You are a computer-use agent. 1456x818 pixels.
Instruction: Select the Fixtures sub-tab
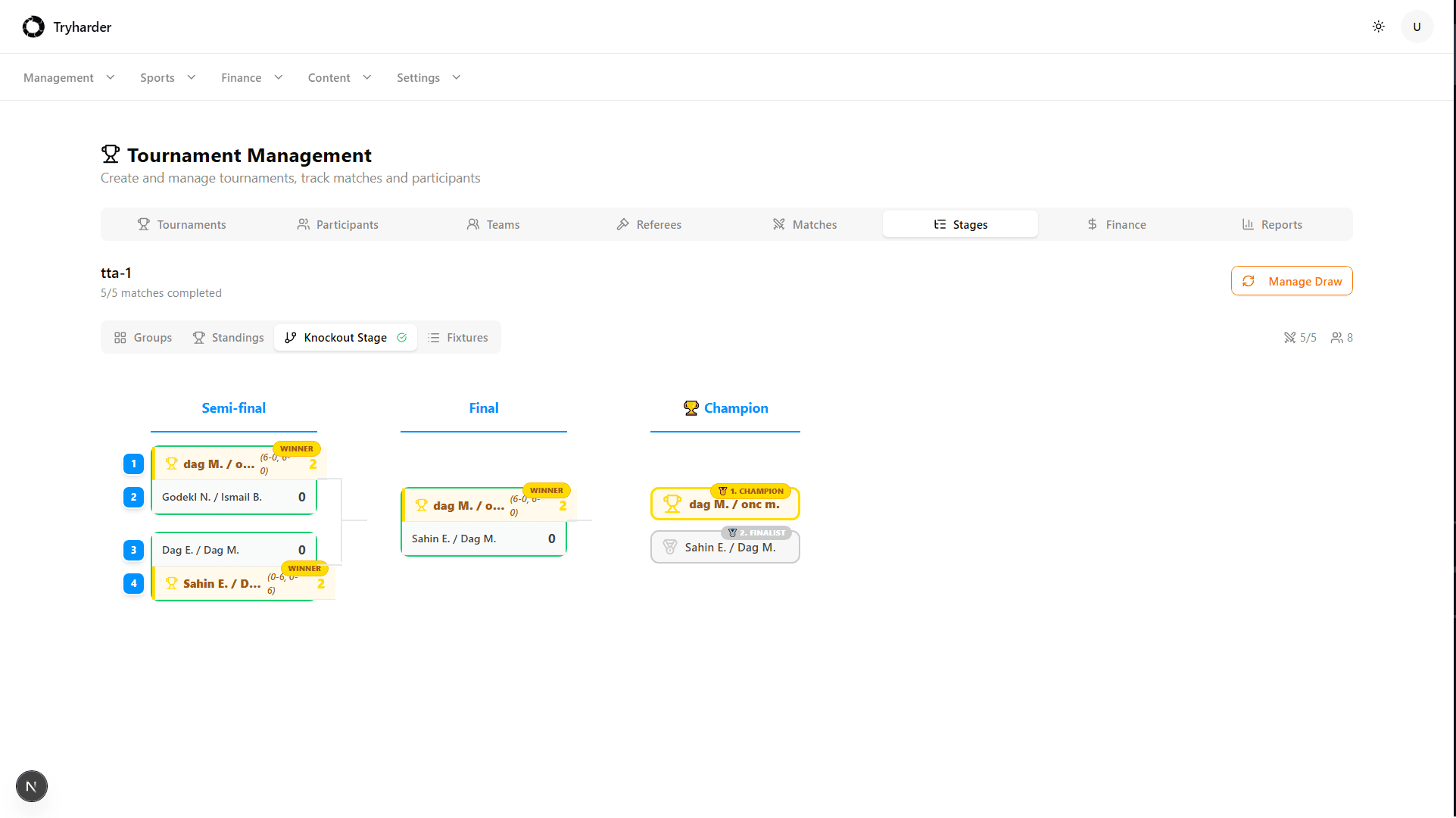(457, 338)
